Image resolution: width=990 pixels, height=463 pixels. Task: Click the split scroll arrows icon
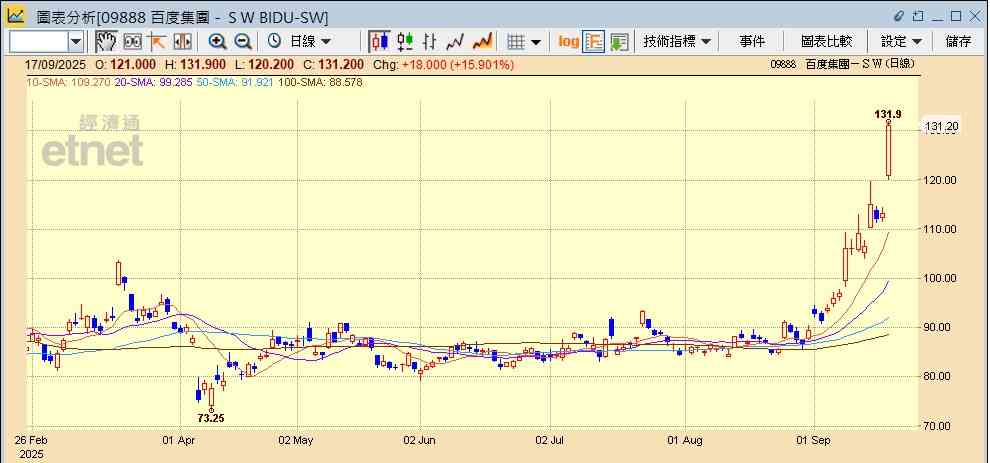182,42
